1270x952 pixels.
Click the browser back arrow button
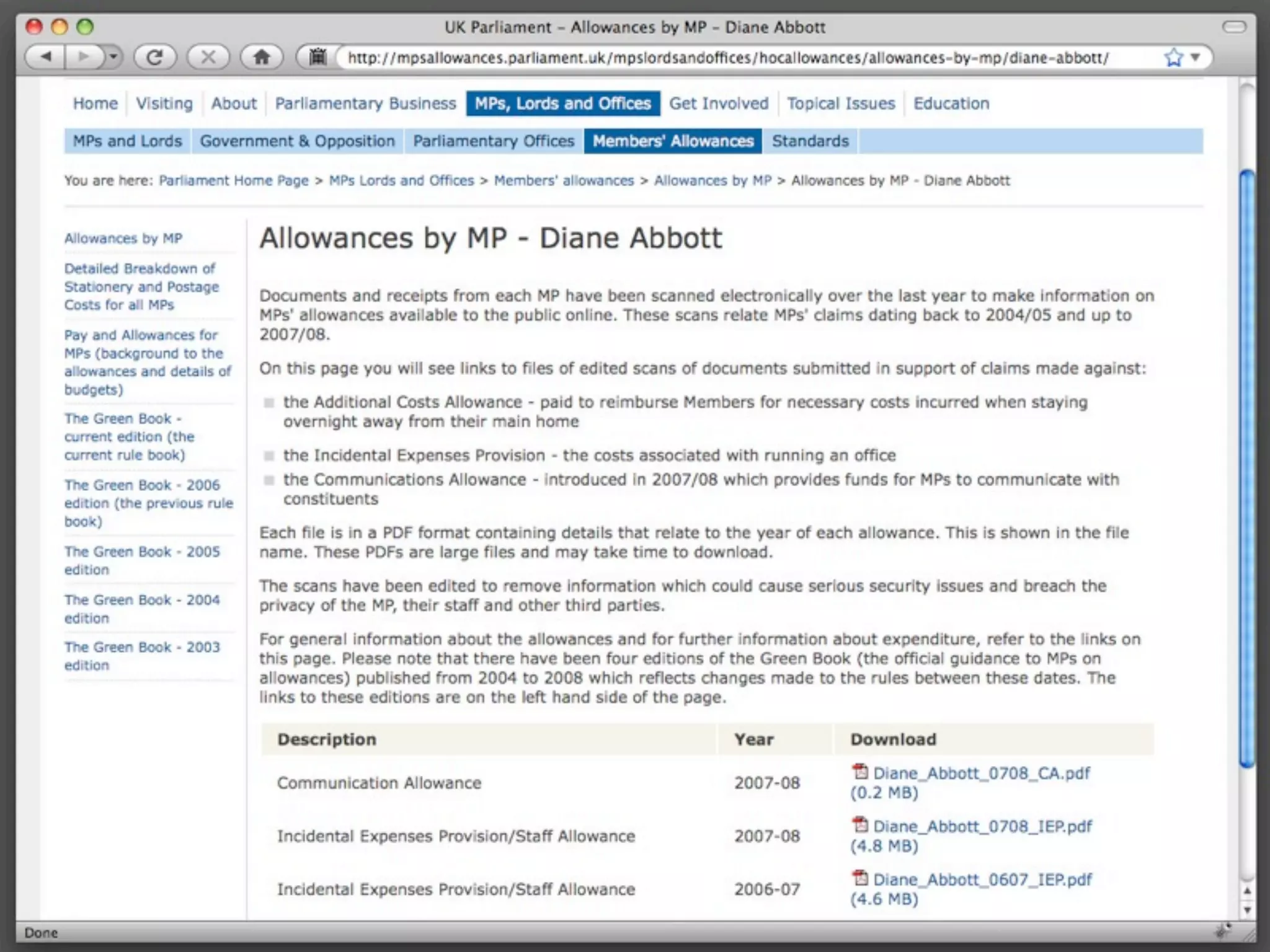46,57
